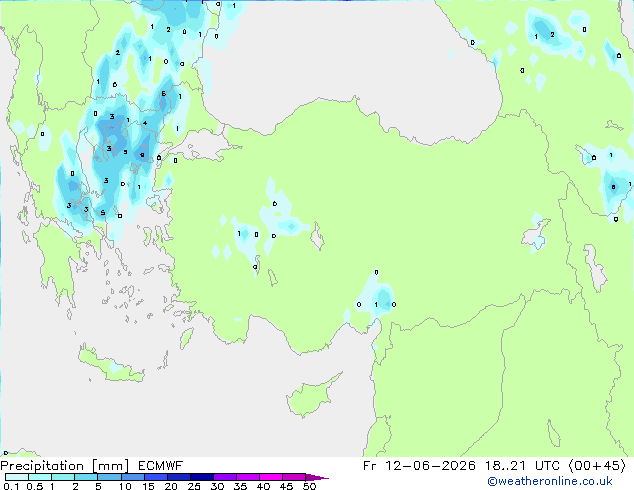Select the 20–25 mm dark blue legend segment
The width and height of the screenshot is (634, 490).
(x=178, y=477)
